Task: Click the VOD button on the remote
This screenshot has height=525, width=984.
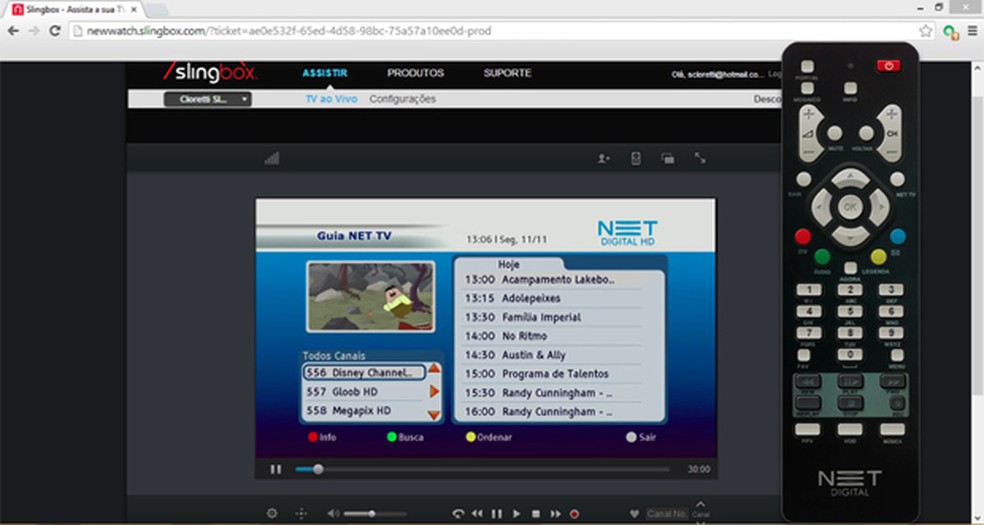Action: click(850, 430)
